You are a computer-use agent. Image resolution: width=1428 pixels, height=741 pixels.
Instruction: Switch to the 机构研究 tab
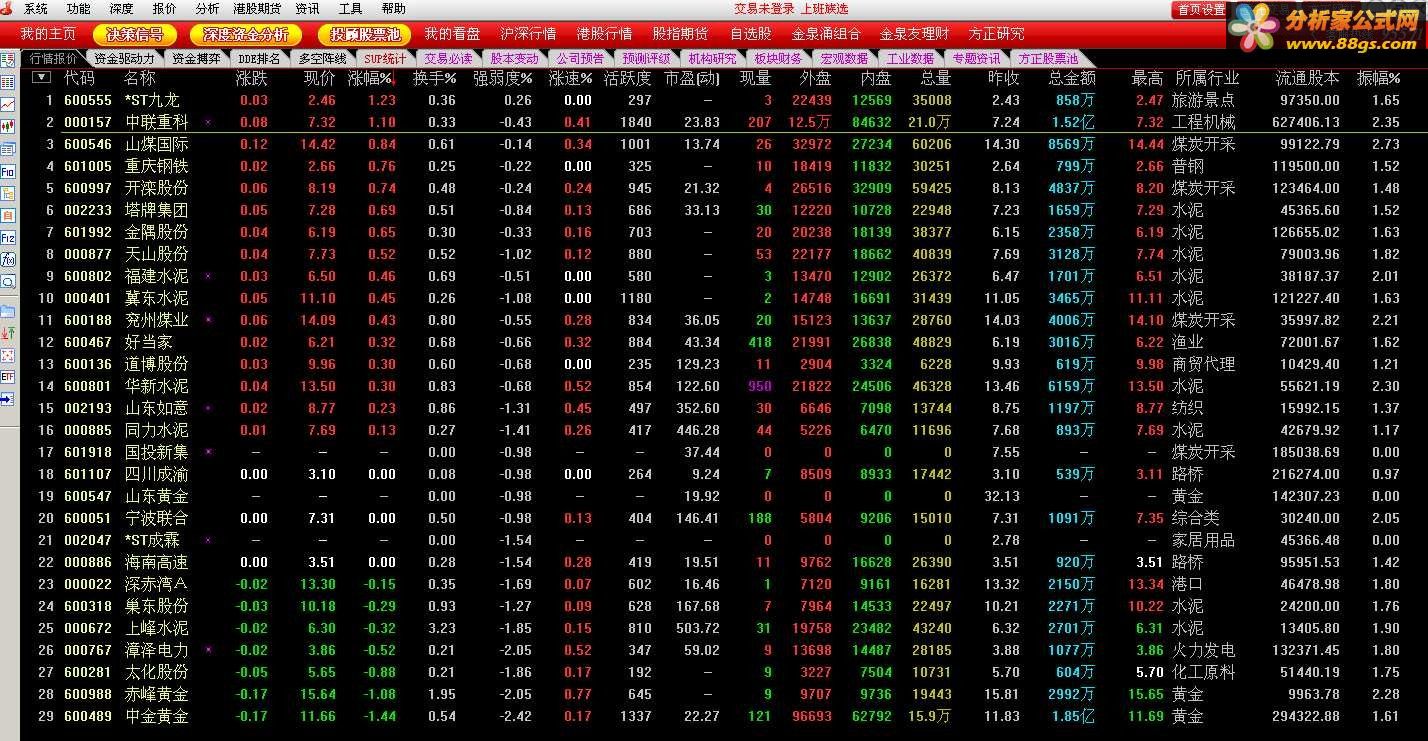712,59
